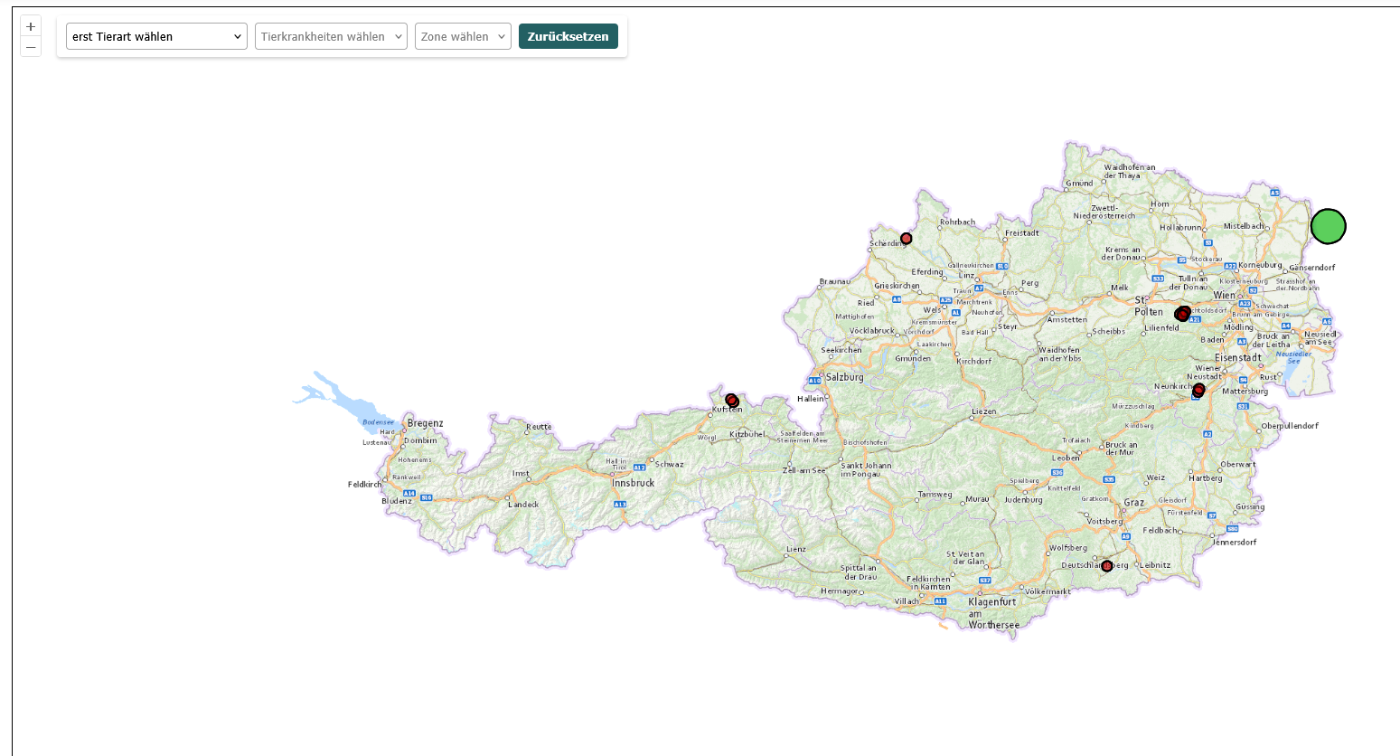
Task: Click the red marker cluster at Kufstein
Action: (732, 400)
